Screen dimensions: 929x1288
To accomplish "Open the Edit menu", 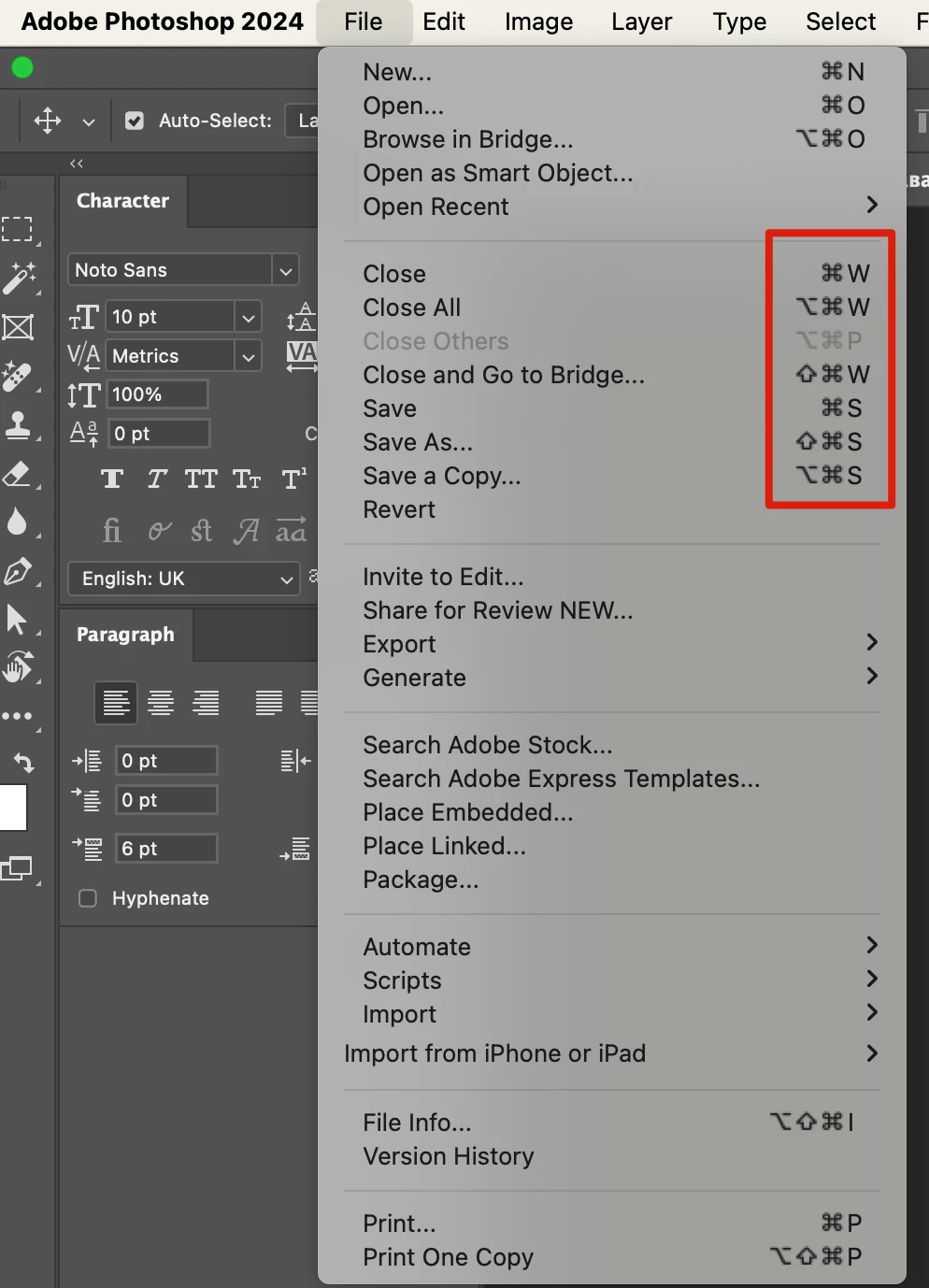I will tap(444, 21).
